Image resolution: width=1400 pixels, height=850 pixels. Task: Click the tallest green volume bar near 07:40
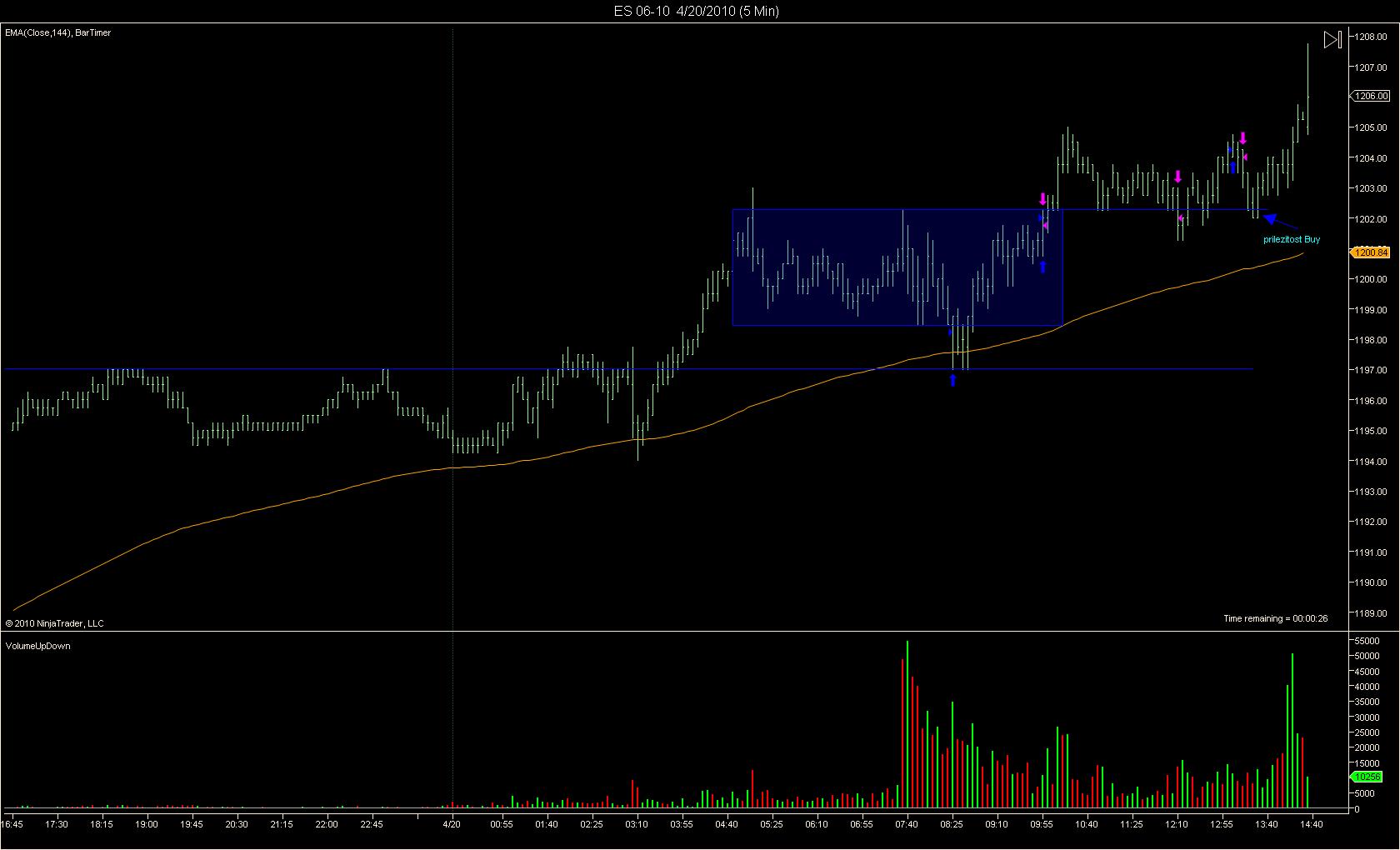907,724
